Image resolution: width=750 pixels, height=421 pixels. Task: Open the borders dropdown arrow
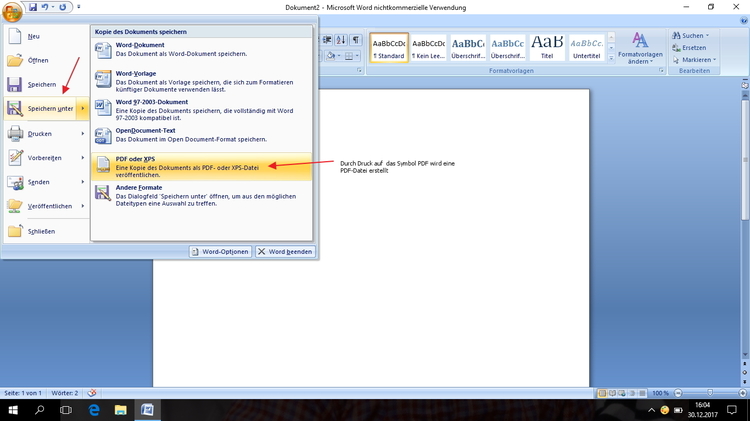(357, 56)
